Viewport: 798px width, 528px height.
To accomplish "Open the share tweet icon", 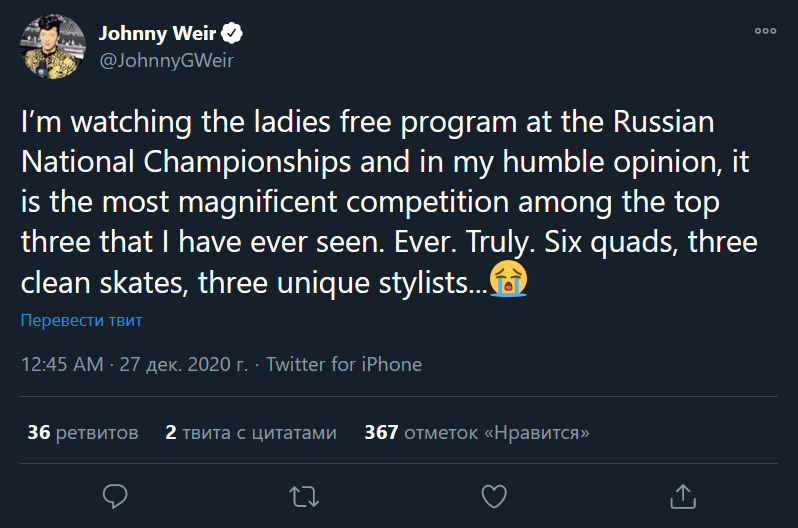I will (682, 495).
